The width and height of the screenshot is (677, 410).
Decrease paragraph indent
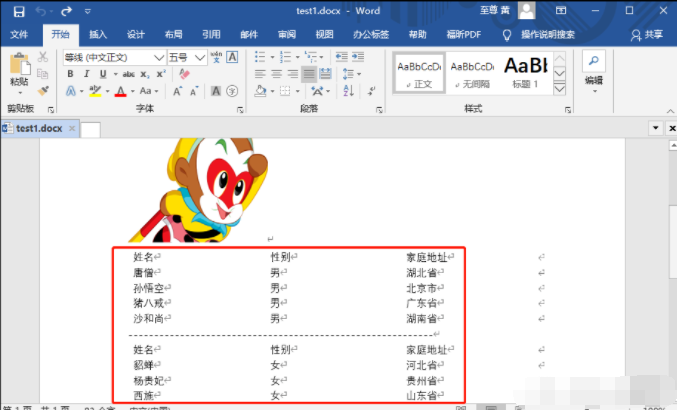(x=342, y=57)
